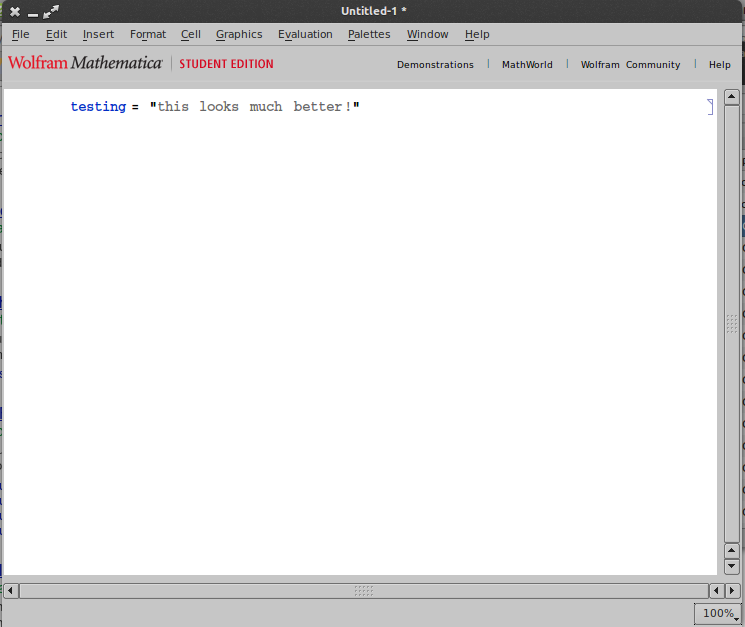Viewport: 745px width, 627px height.
Task: Open the Demonstrations link
Action: pyautogui.click(x=435, y=65)
